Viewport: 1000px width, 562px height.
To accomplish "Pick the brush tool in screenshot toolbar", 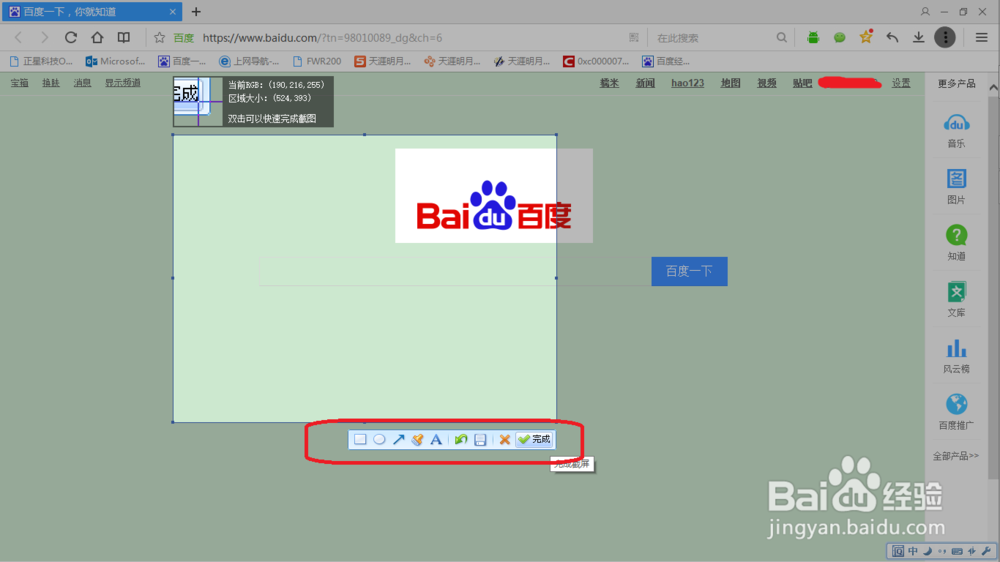I will point(418,440).
